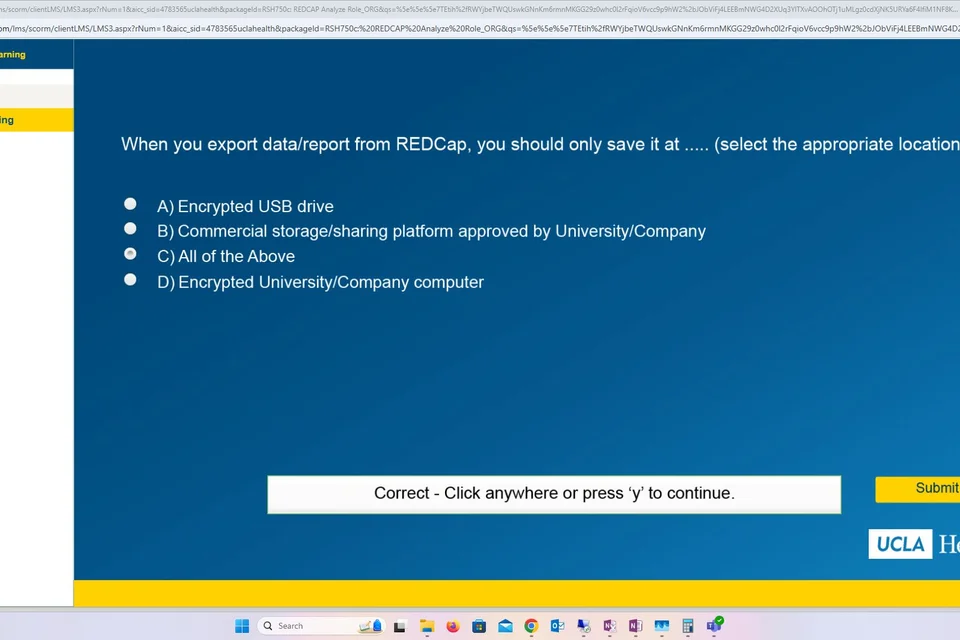Select the radio button for A) Encrypted USB drive
The image size is (960, 640).
tap(130, 204)
